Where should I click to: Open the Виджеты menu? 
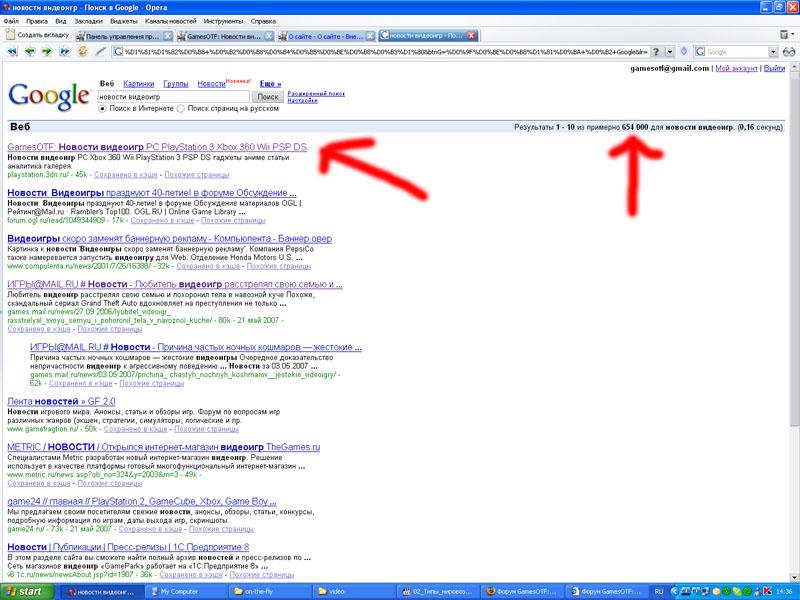(x=123, y=21)
